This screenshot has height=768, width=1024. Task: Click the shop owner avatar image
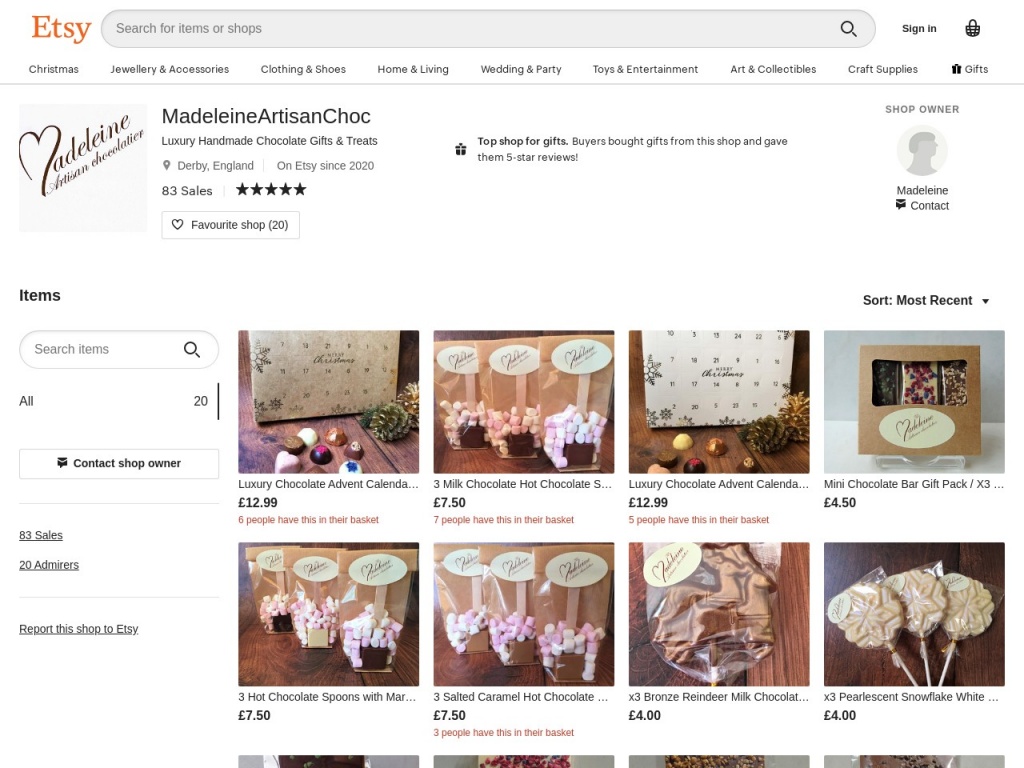coord(921,151)
